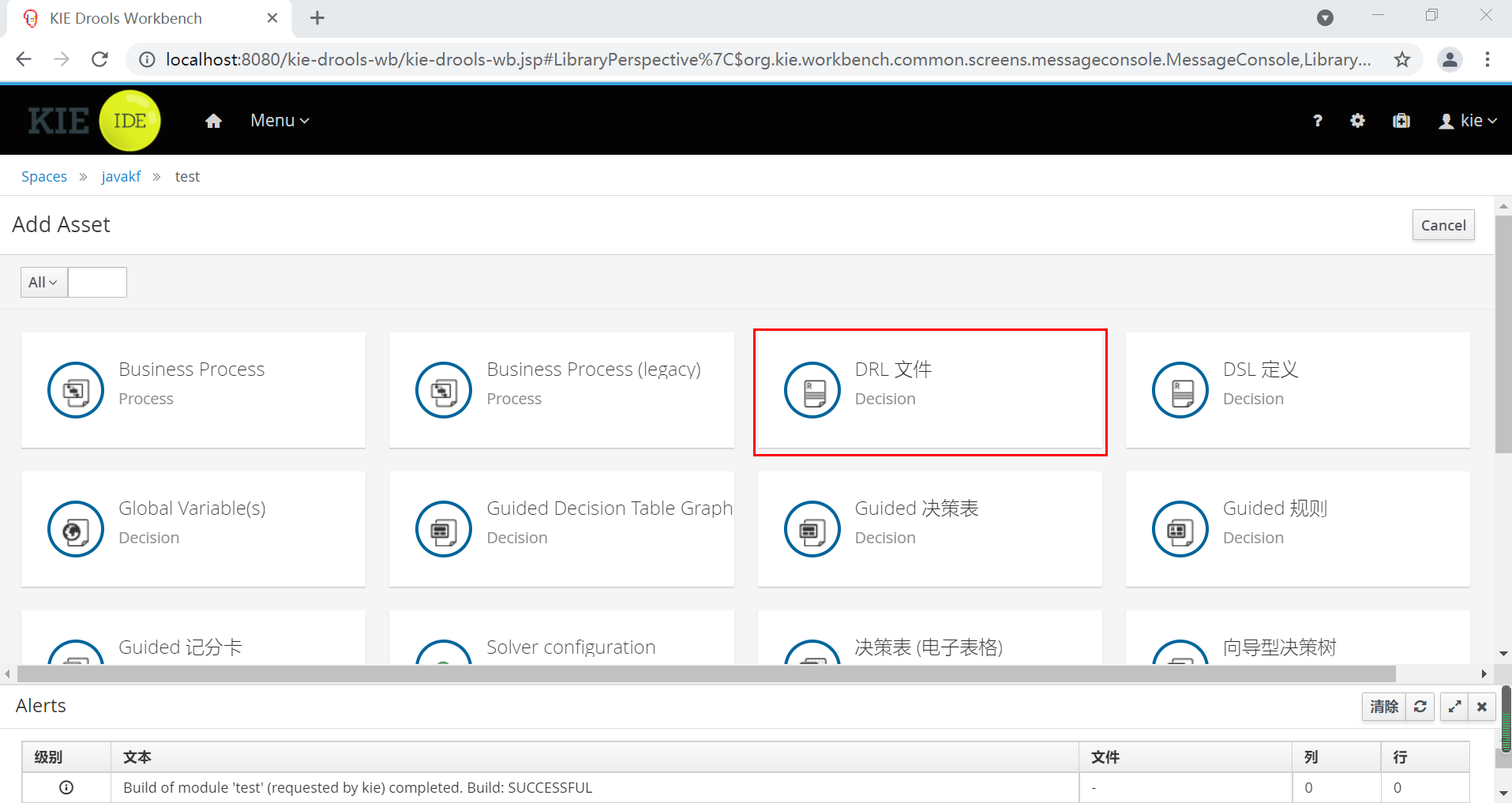View site information icon in address bar
This screenshot has width=1512, height=803.
147,59
